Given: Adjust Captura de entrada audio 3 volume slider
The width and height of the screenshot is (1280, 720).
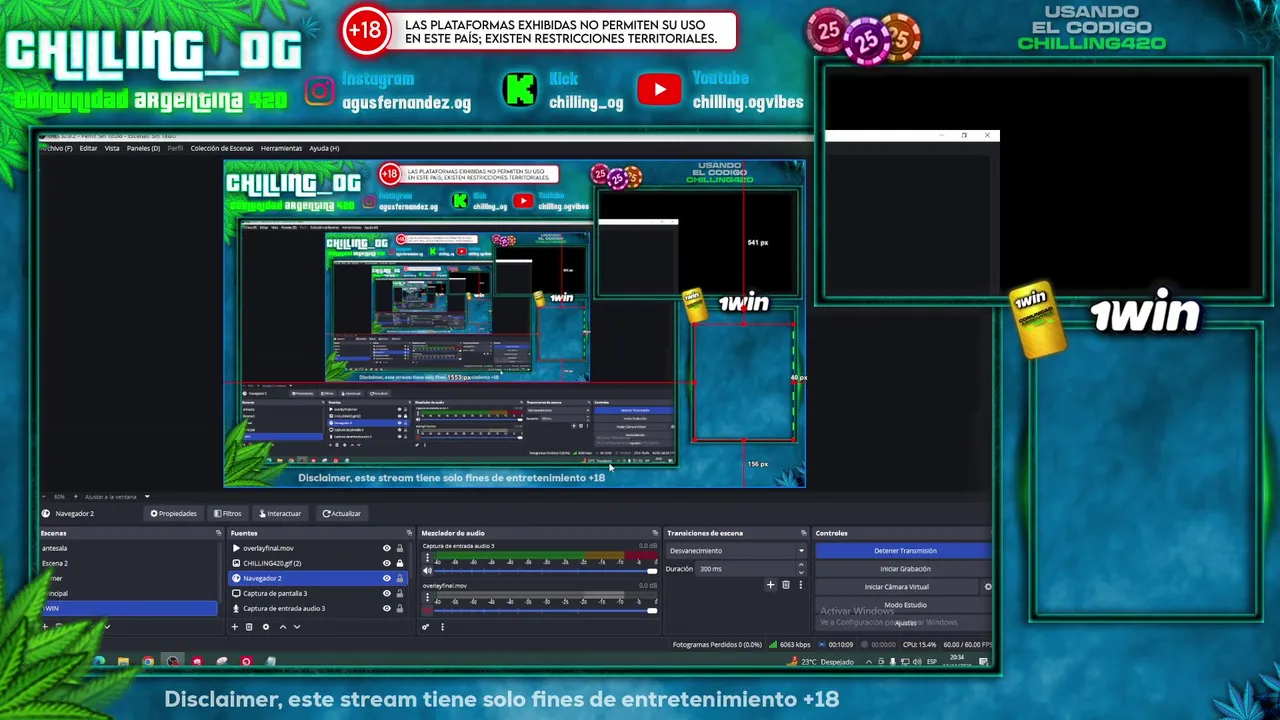Looking at the screenshot, I should tap(545, 571).
